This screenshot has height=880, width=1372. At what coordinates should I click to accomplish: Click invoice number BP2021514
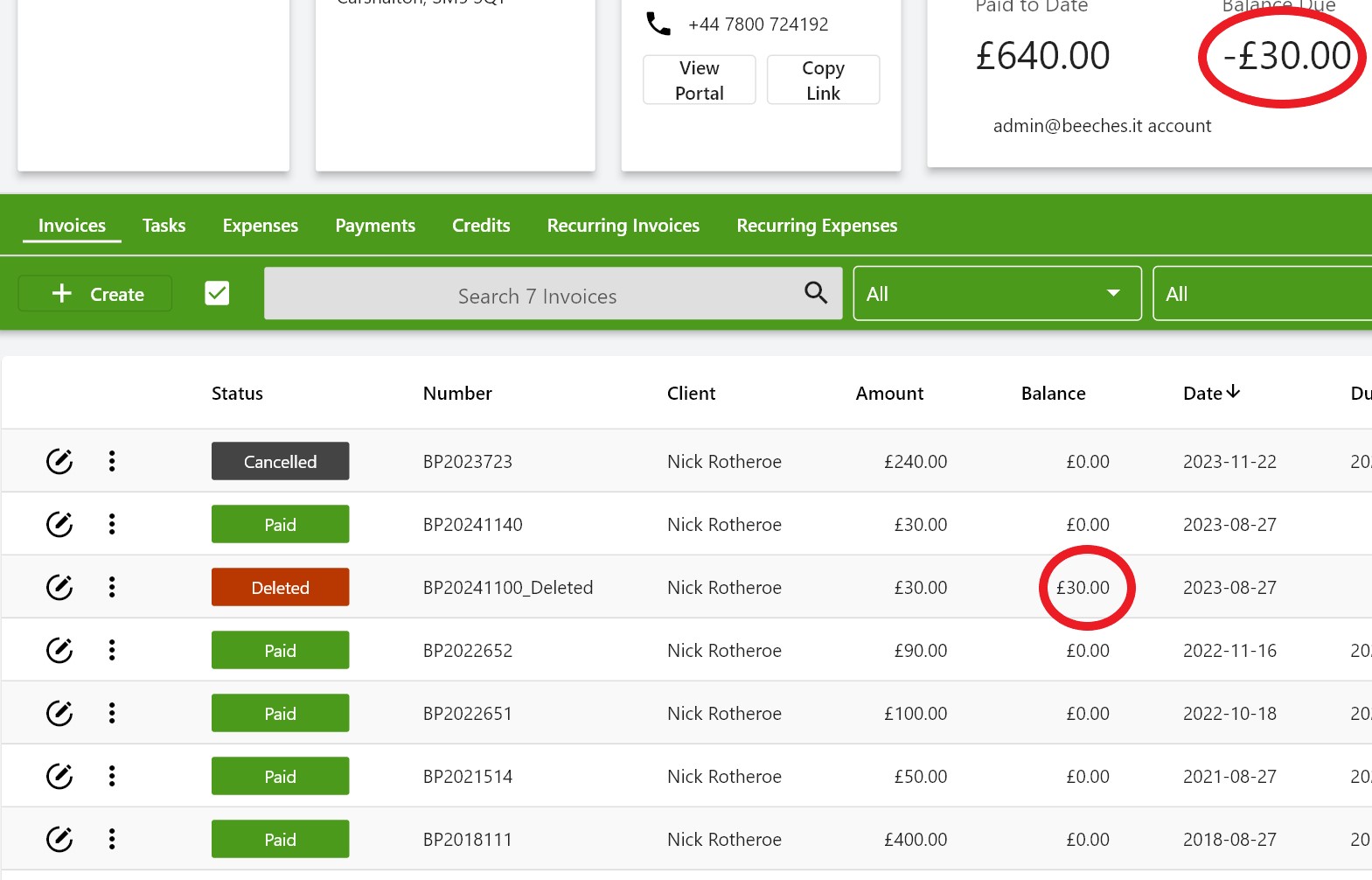pos(468,777)
